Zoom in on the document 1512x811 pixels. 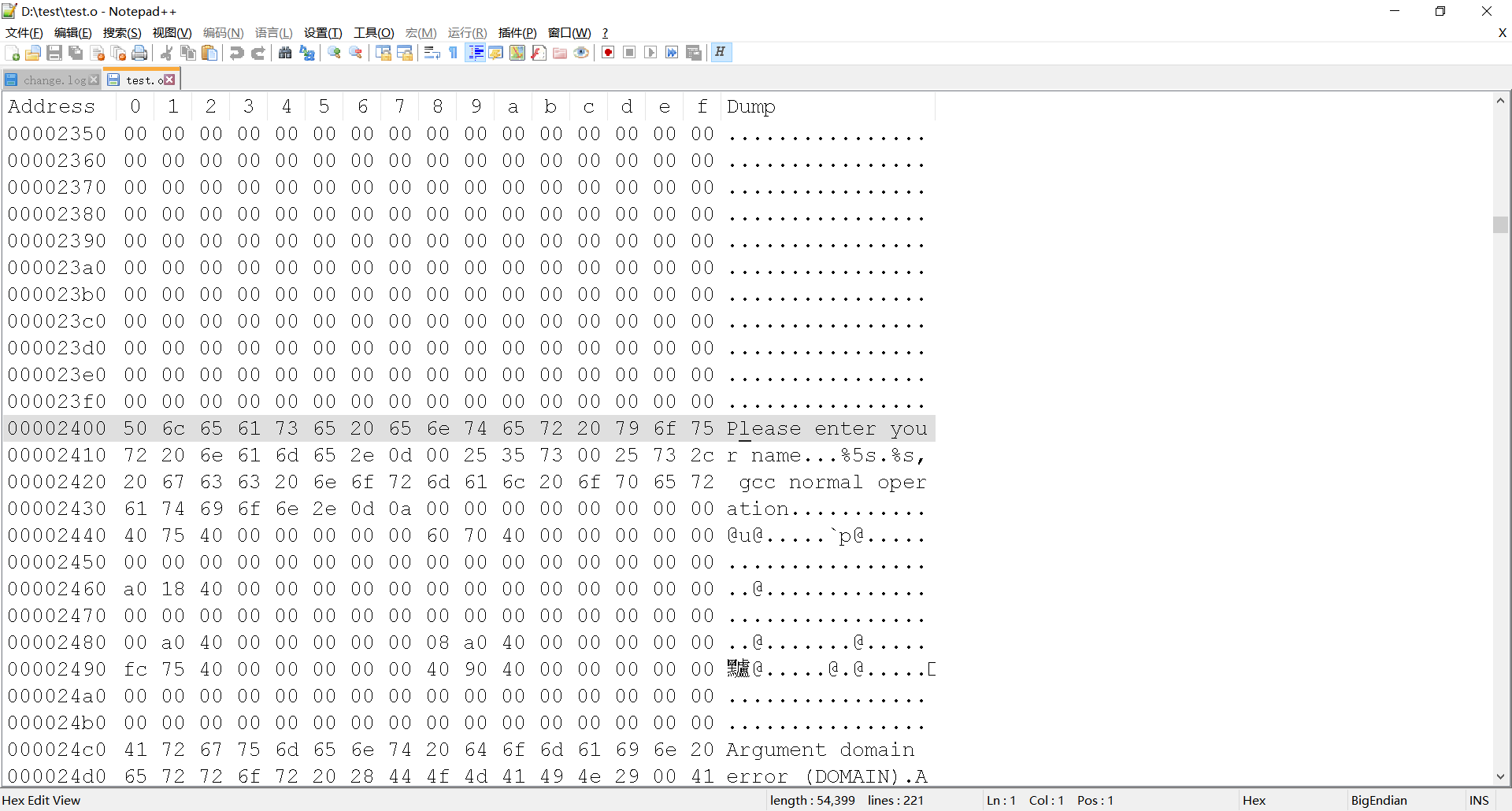point(334,52)
